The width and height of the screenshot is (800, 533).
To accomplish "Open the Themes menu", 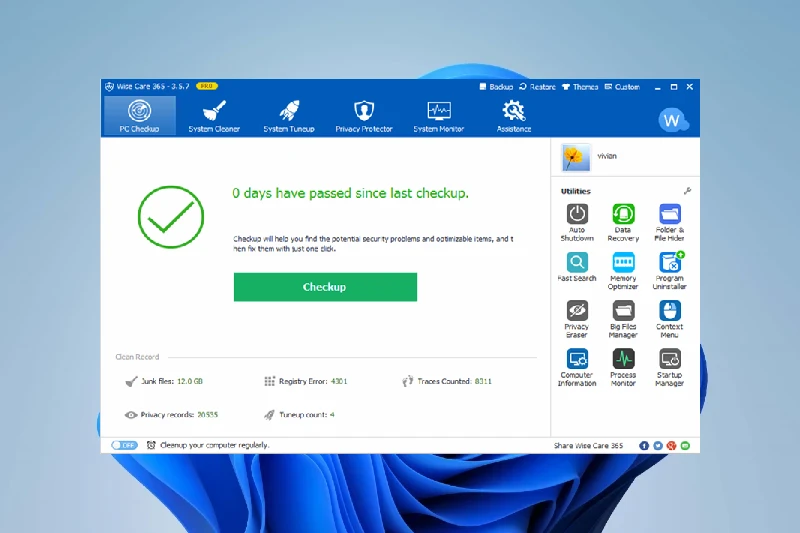I will (x=580, y=87).
